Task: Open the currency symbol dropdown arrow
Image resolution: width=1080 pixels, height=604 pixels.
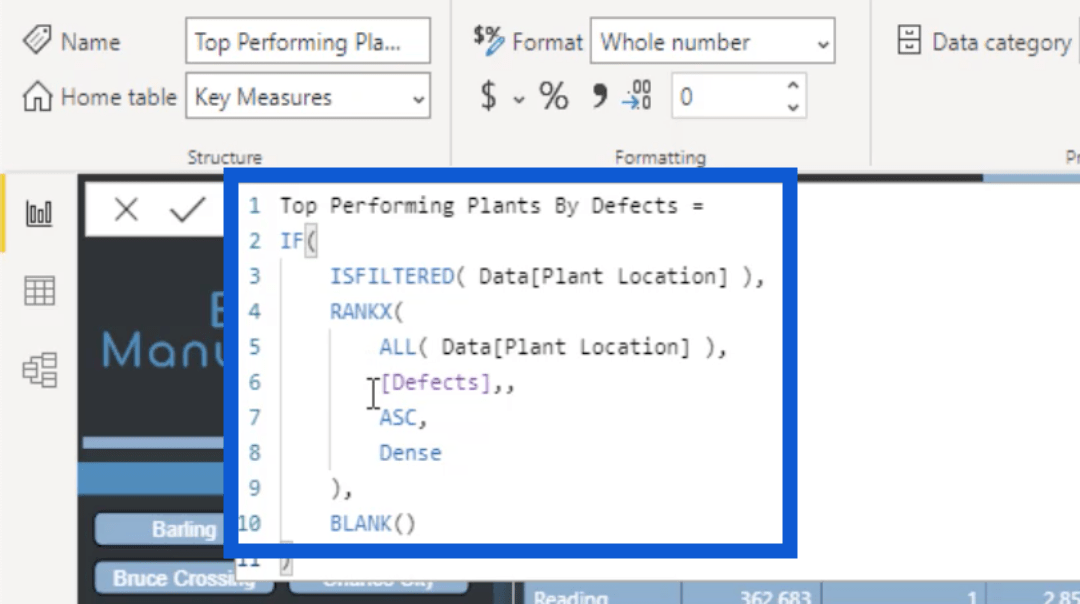Action: click(x=519, y=101)
